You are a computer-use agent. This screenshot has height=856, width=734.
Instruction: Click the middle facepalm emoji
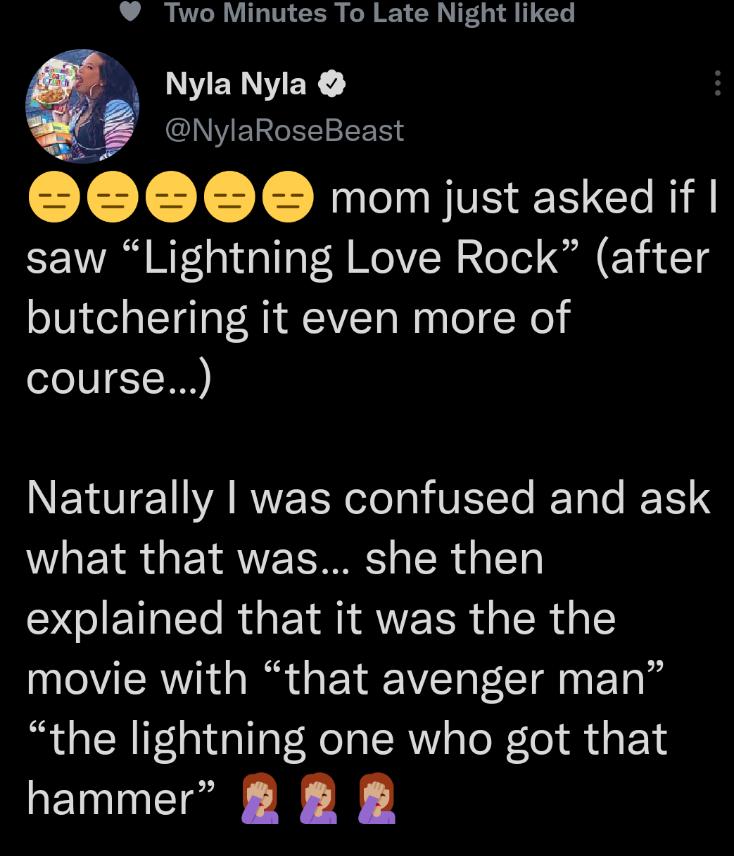click(317, 797)
